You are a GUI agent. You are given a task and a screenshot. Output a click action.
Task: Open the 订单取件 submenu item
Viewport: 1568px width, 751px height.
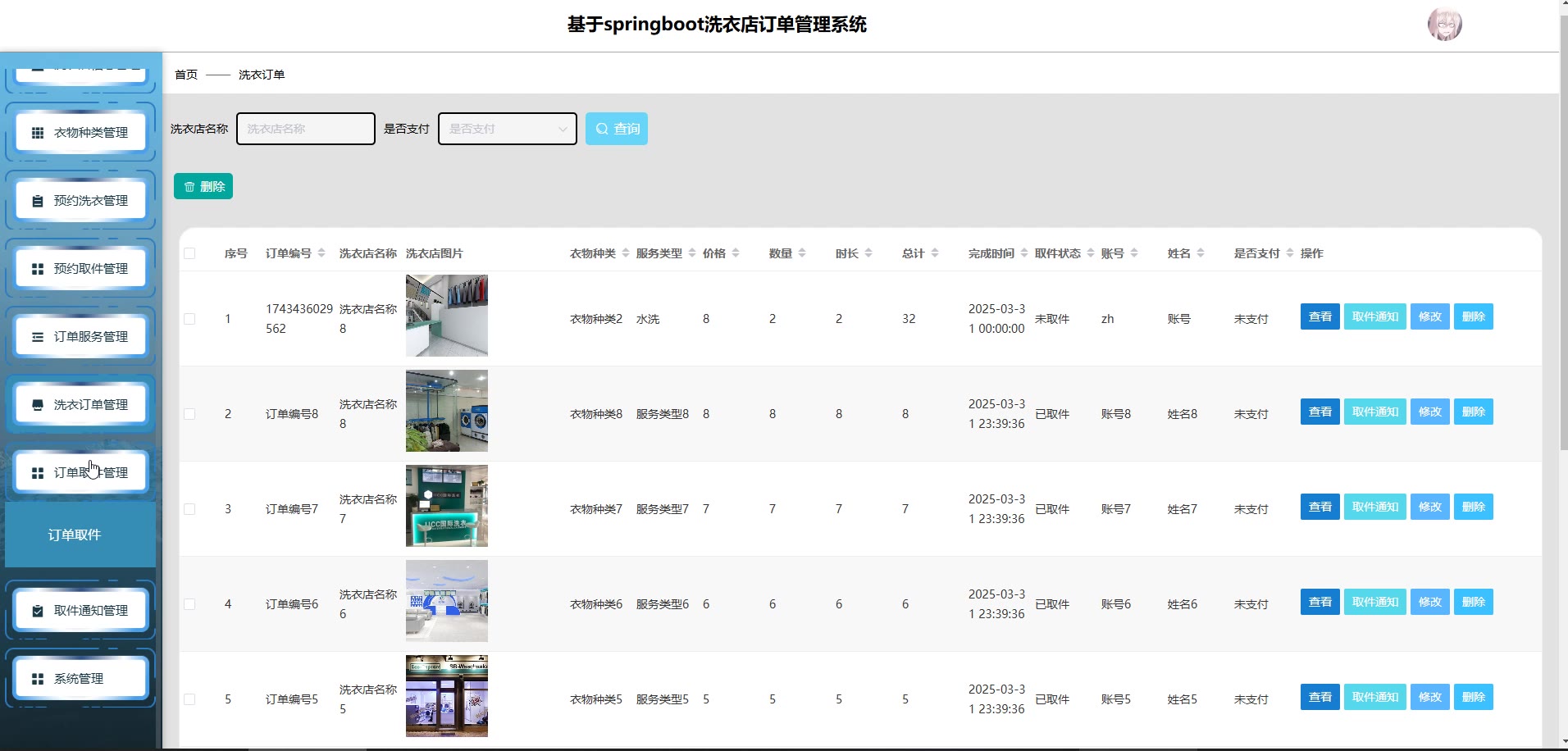coord(75,535)
